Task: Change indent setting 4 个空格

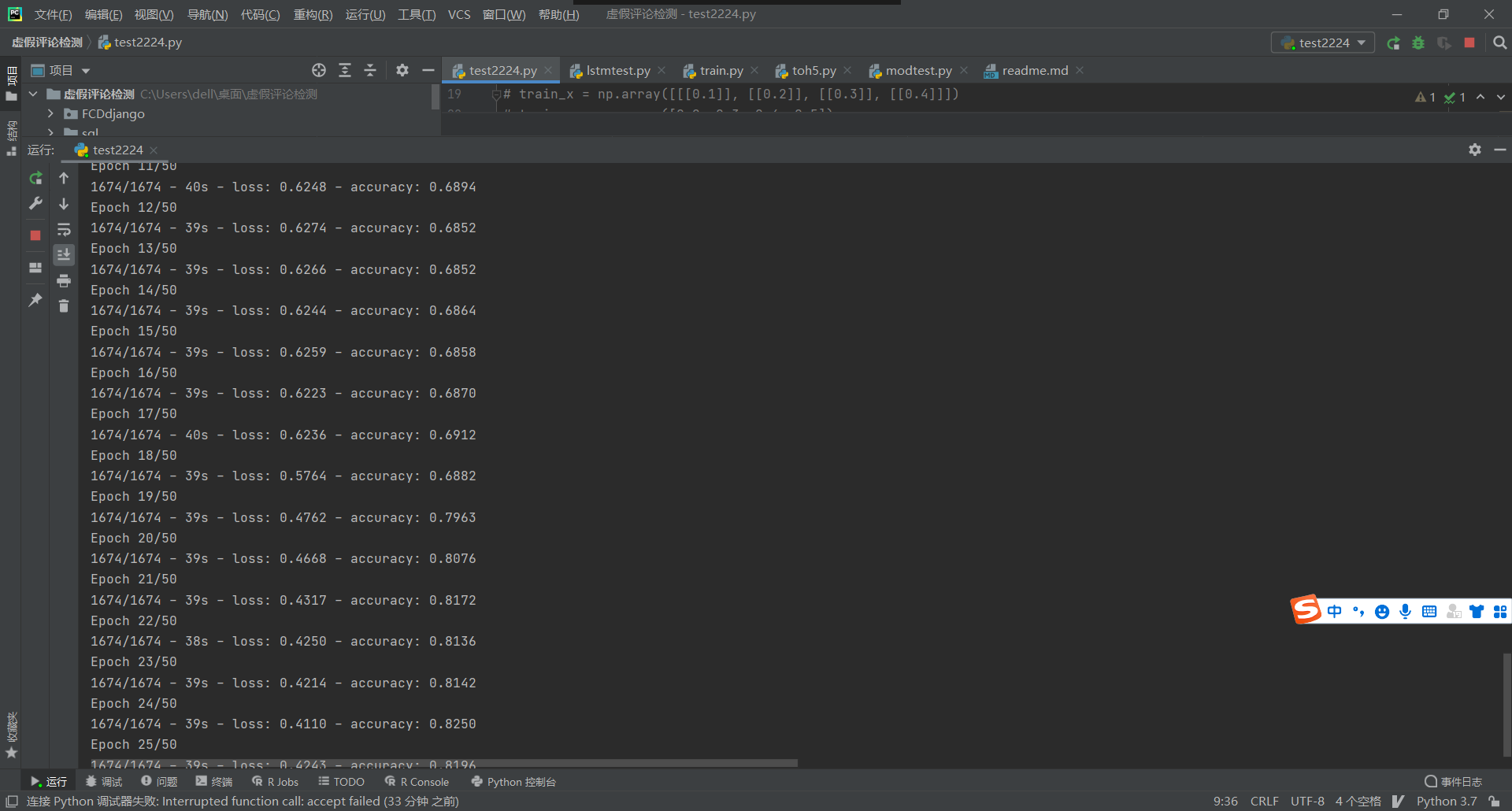Action: [1358, 801]
